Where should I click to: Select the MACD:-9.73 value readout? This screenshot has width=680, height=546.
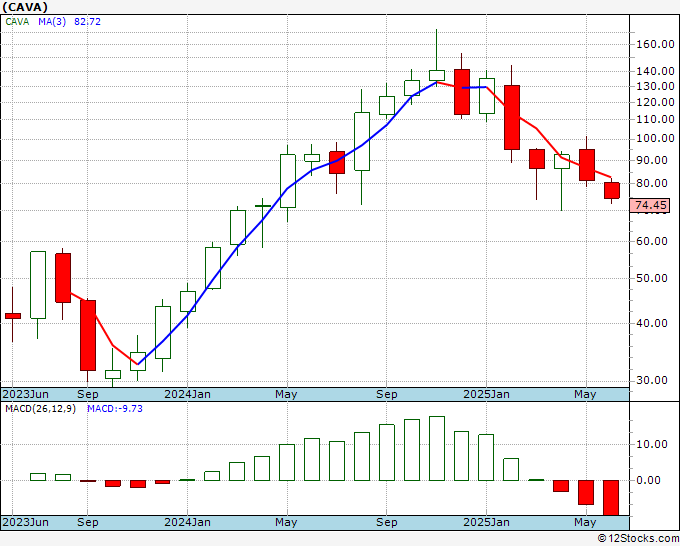pyautogui.click(x=115, y=409)
